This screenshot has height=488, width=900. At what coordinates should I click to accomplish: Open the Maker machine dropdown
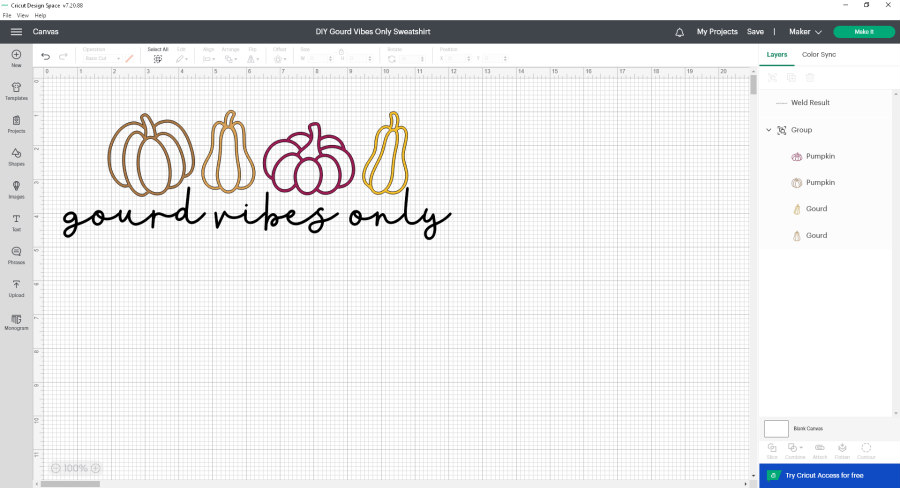(805, 32)
